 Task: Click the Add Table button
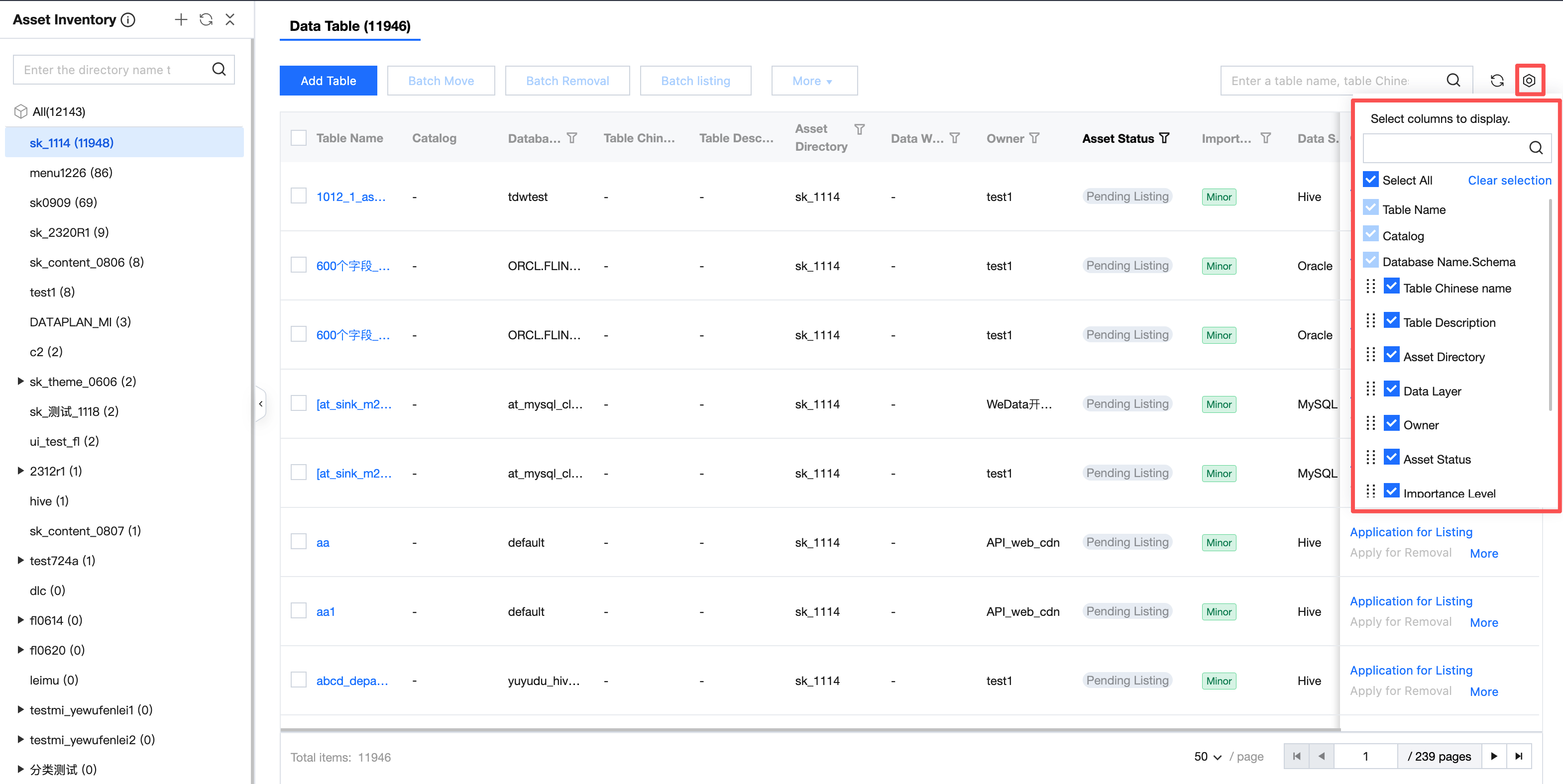(x=328, y=81)
